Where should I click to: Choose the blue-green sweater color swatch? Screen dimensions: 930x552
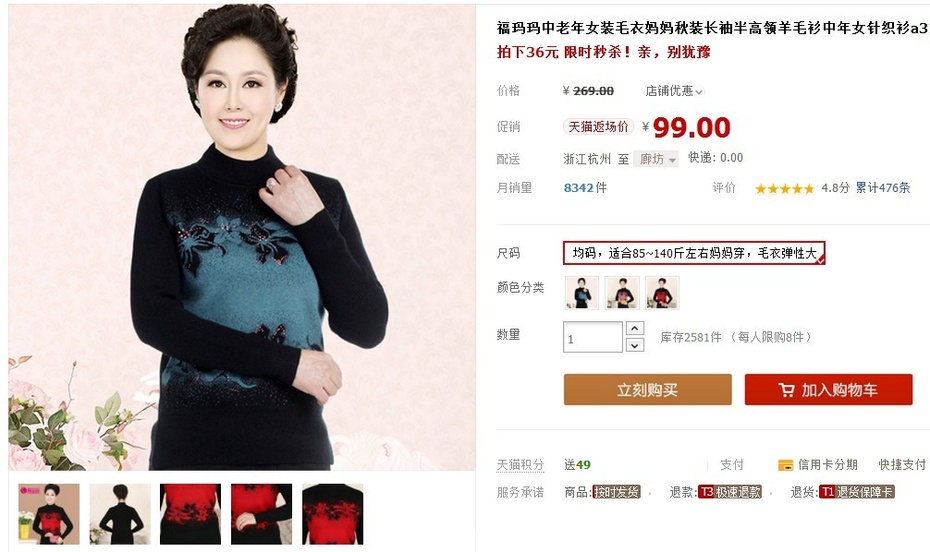tap(581, 293)
